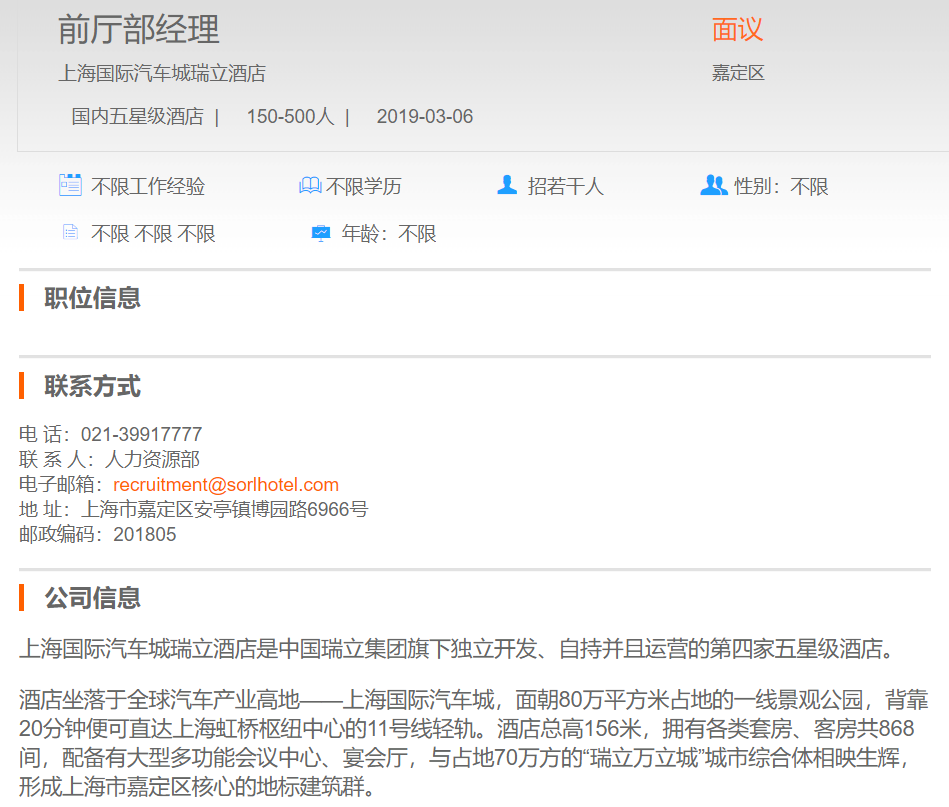The height and width of the screenshot is (807, 949).
Task: Click the posting date 2019-03-06
Action: [x=424, y=117]
